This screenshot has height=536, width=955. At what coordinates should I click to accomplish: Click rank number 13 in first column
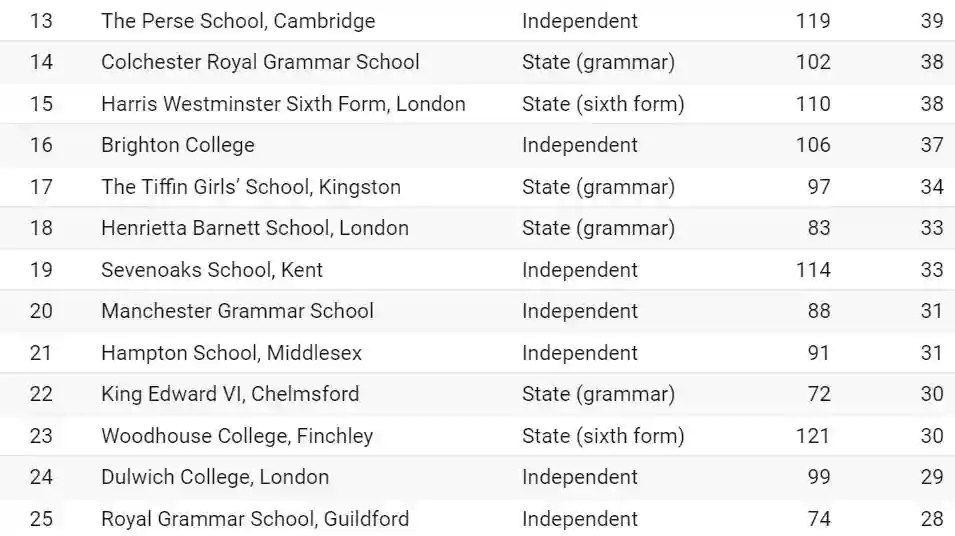(41, 21)
